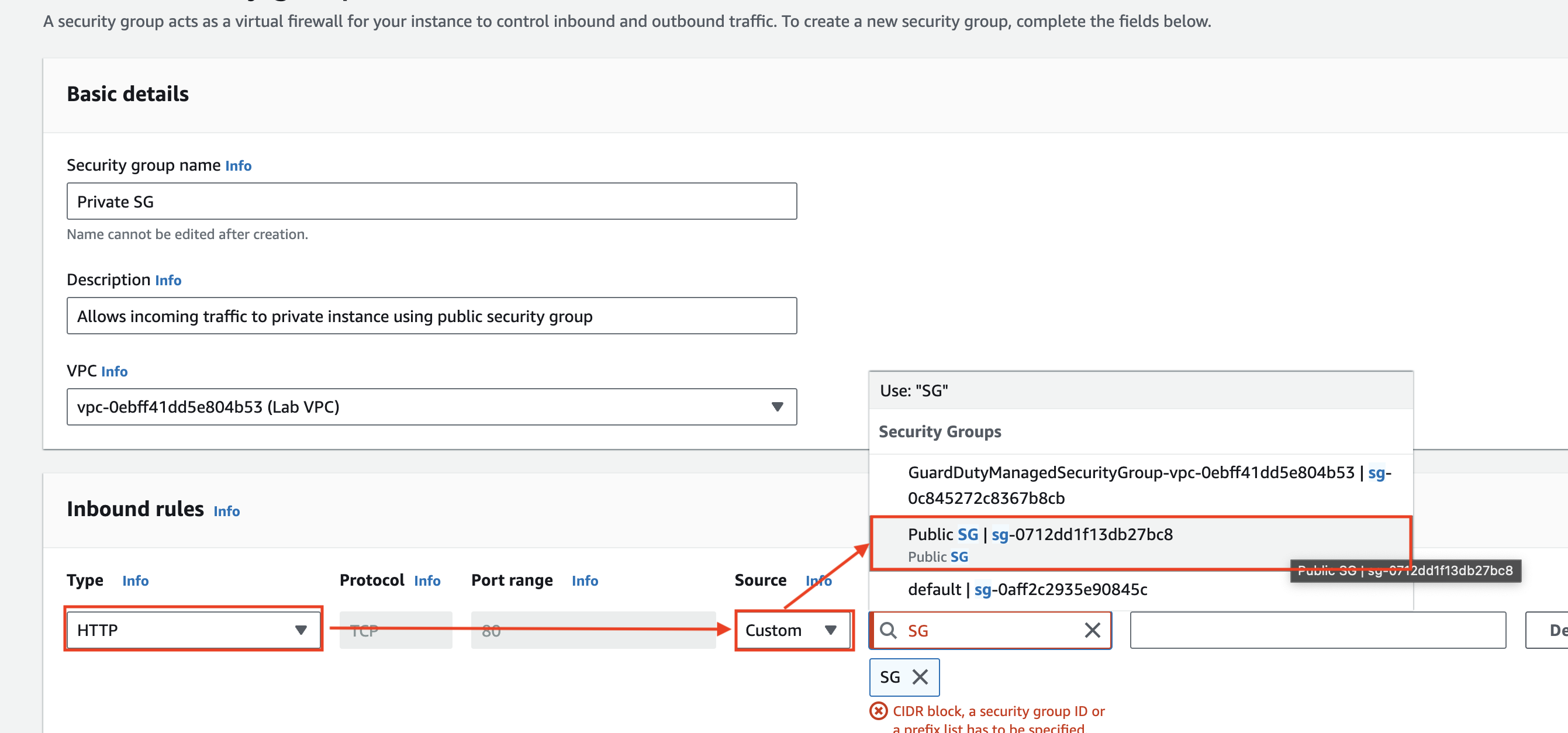Clear the source search field with X icon

tap(1092, 630)
